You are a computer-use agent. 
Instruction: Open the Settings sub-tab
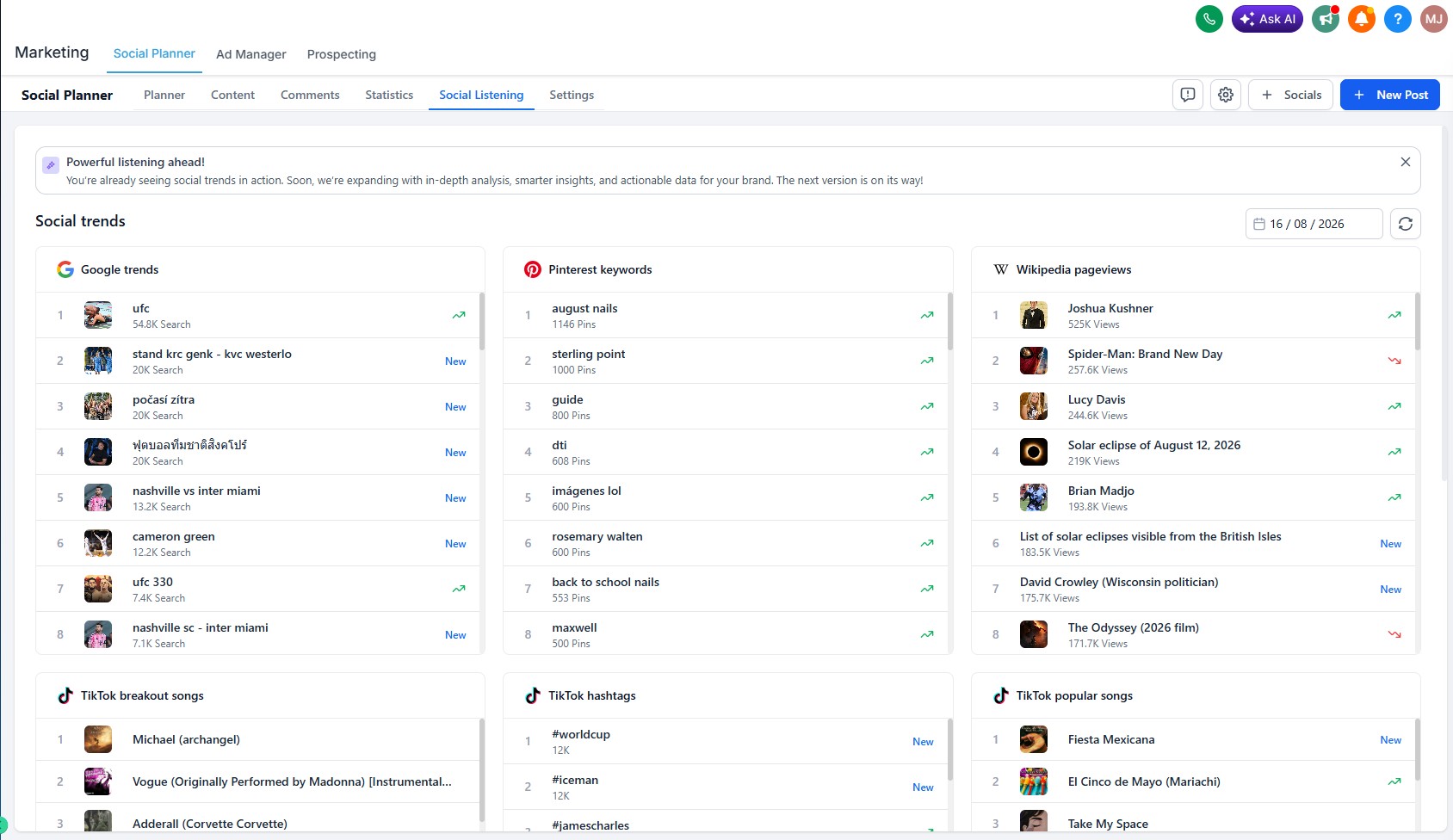pyautogui.click(x=572, y=95)
